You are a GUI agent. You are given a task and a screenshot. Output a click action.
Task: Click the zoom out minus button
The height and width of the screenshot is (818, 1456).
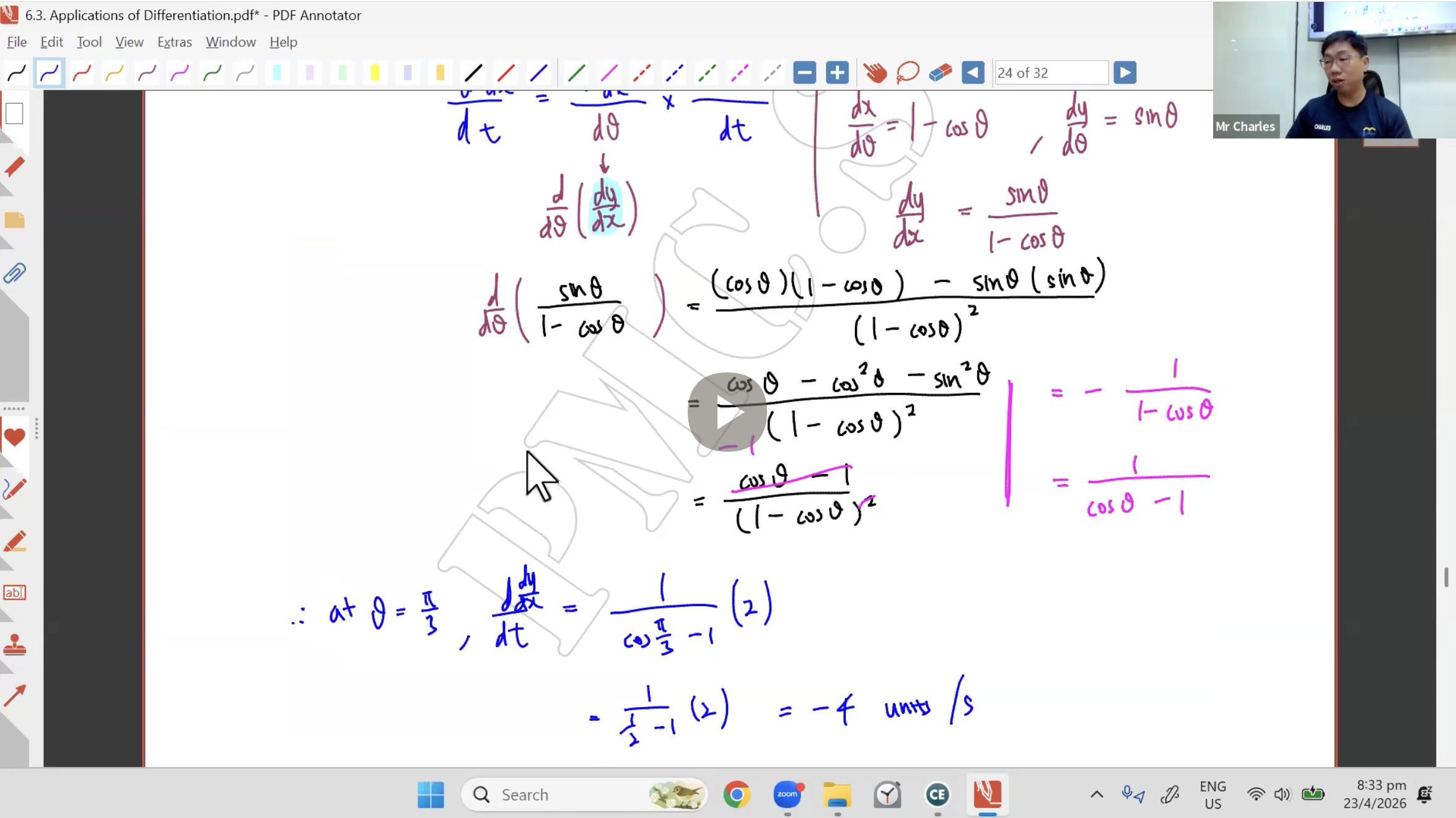(804, 73)
